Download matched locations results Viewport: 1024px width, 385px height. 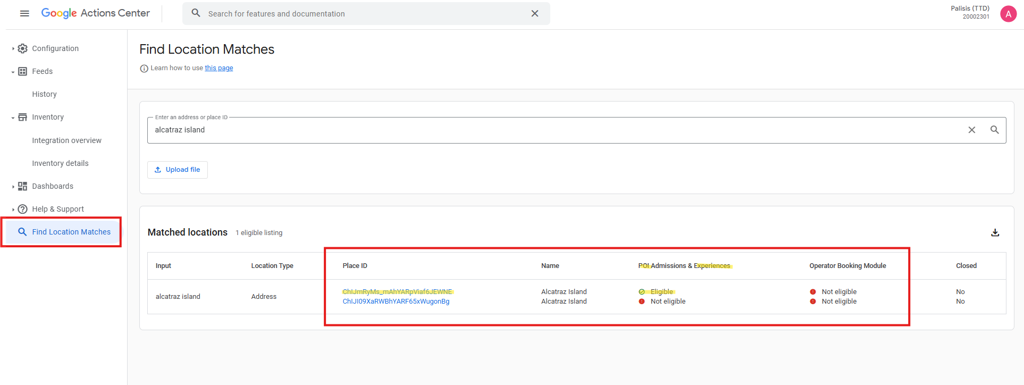[x=995, y=232]
